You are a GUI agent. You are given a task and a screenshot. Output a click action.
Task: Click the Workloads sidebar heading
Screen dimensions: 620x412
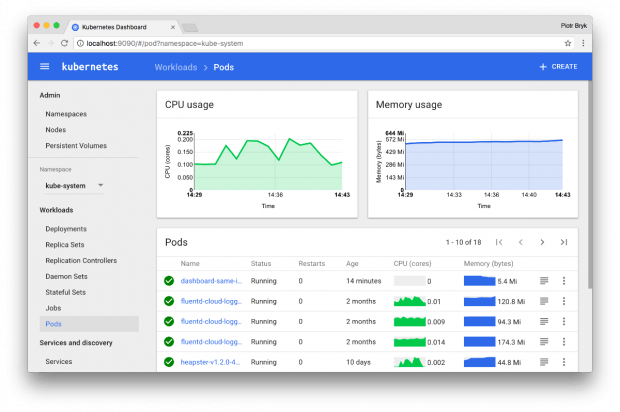(x=56, y=210)
